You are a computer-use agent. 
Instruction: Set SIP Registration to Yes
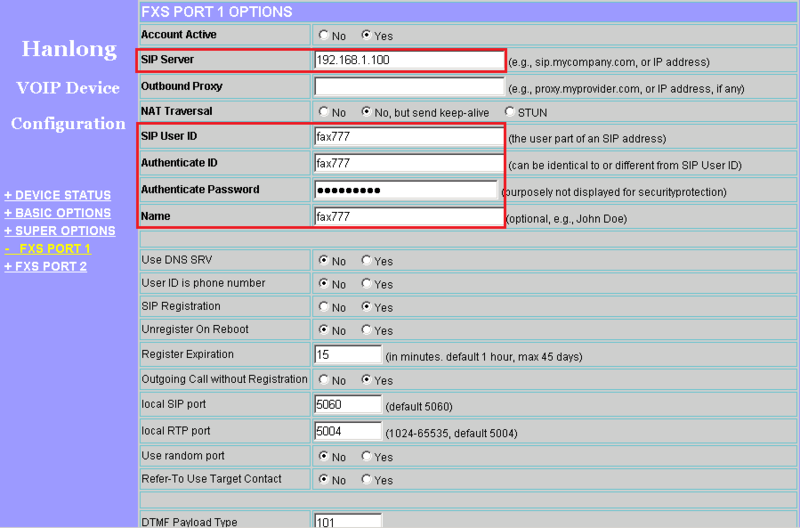click(x=366, y=307)
